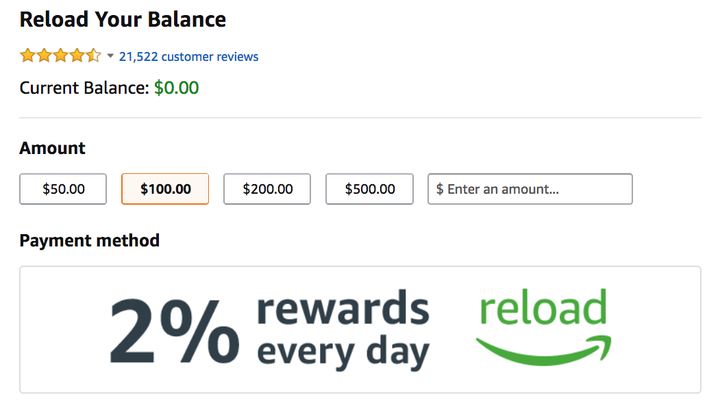
Task: Select the $100.00 amount option
Action: point(165,189)
